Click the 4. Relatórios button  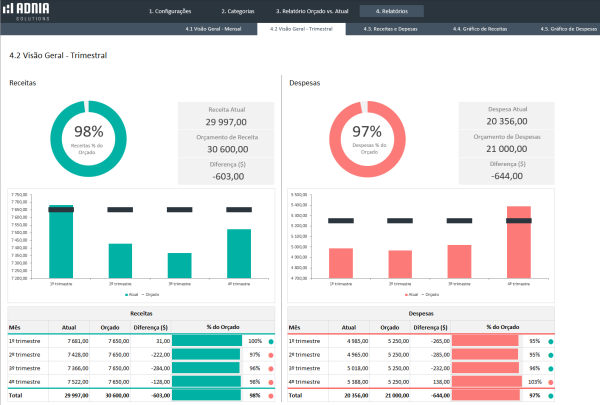coord(391,11)
